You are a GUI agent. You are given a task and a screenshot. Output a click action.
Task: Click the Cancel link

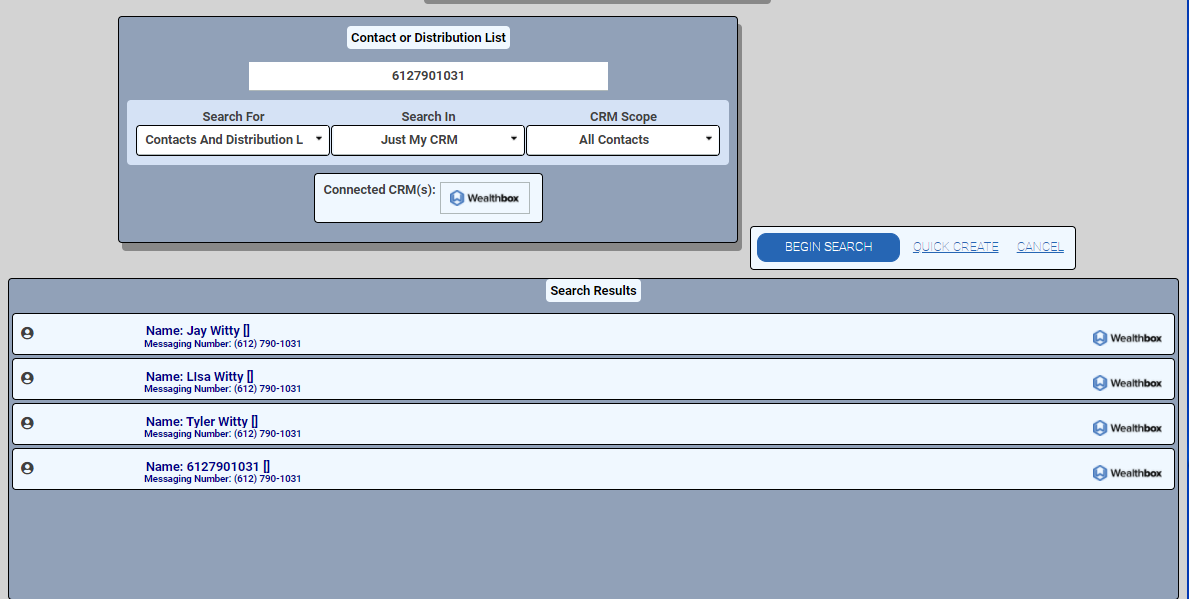(1040, 247)
